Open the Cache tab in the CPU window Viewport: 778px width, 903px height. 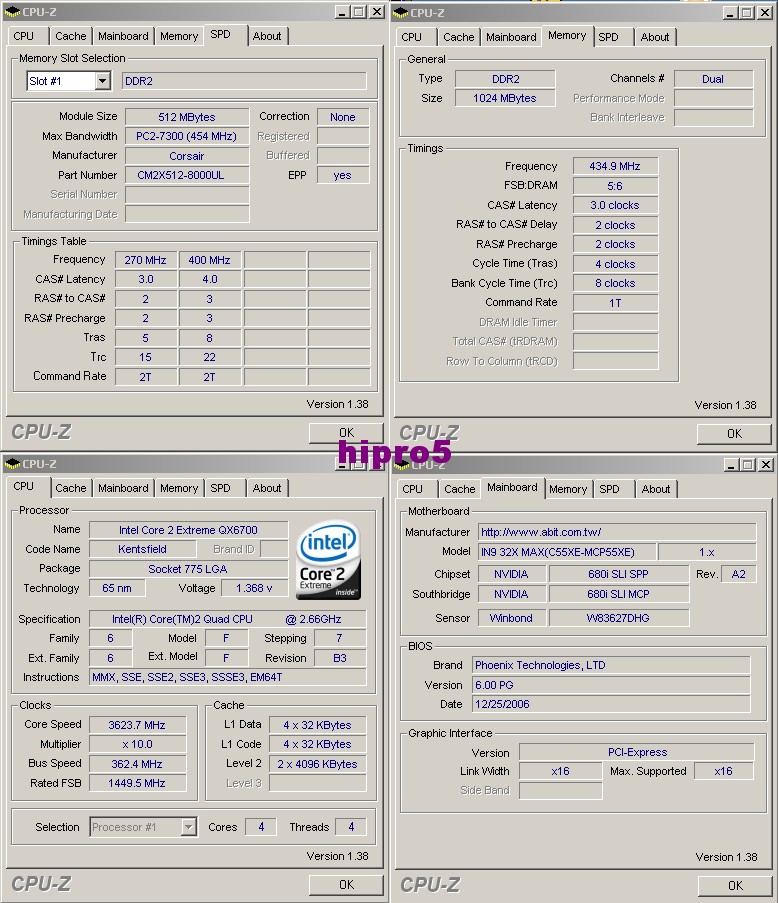tap(71, 488)
